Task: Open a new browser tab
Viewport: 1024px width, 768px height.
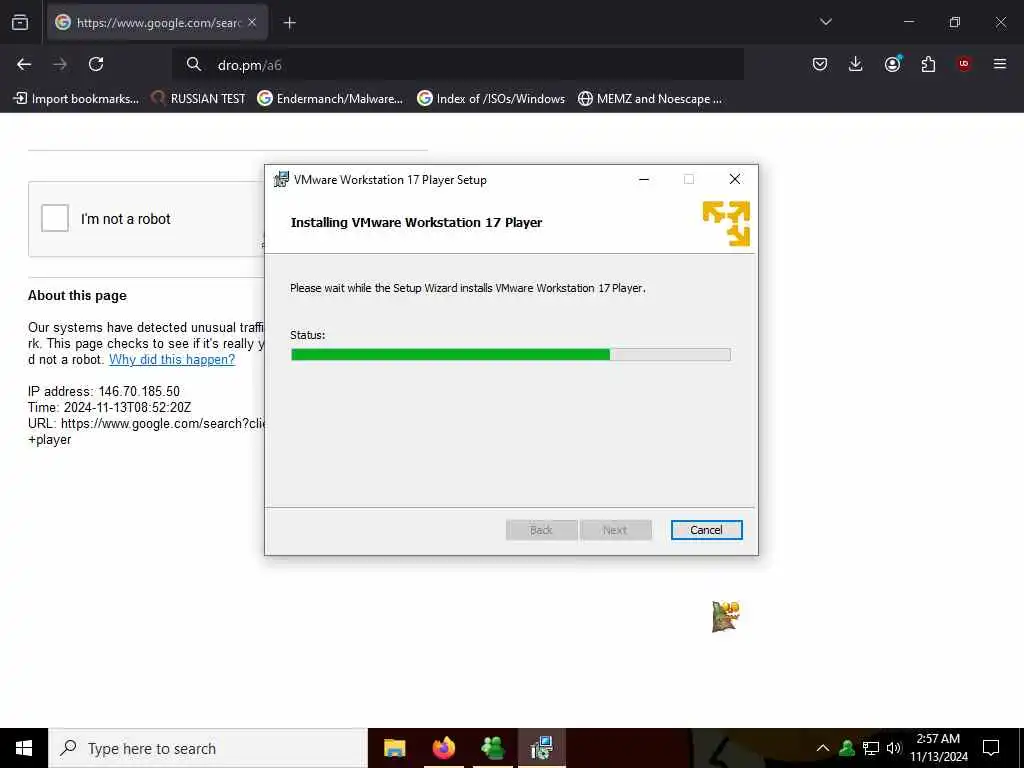Action: coord(289,23)
